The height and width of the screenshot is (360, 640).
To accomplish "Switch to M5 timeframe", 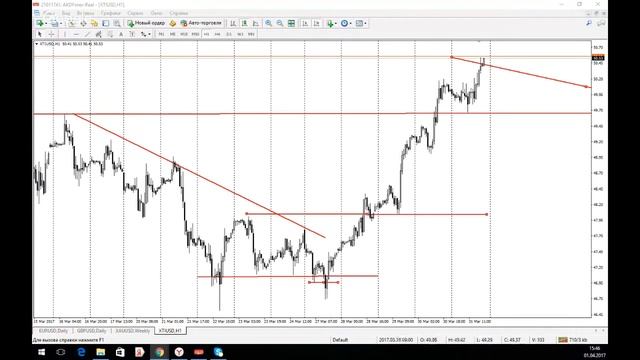I will 173,34.
